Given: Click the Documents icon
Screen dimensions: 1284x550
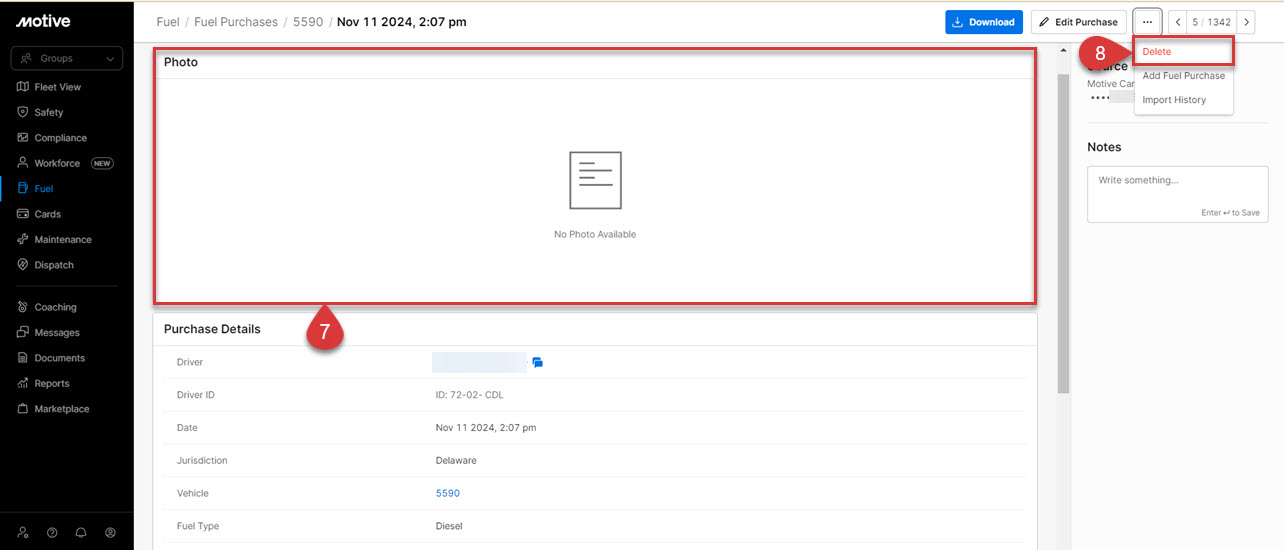Looking at the screenshot, I should coord(23,358).
